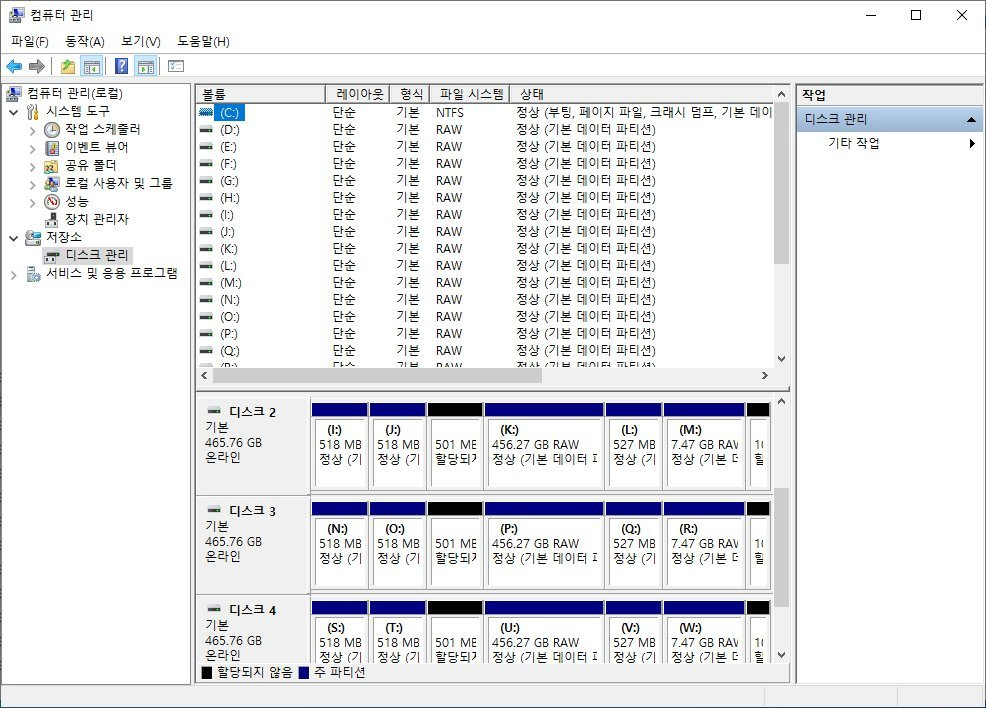Select the (P:) 456.27 GB RAW partition
The width and height of the screenshot is (986, 708).
tap(544, 545)
